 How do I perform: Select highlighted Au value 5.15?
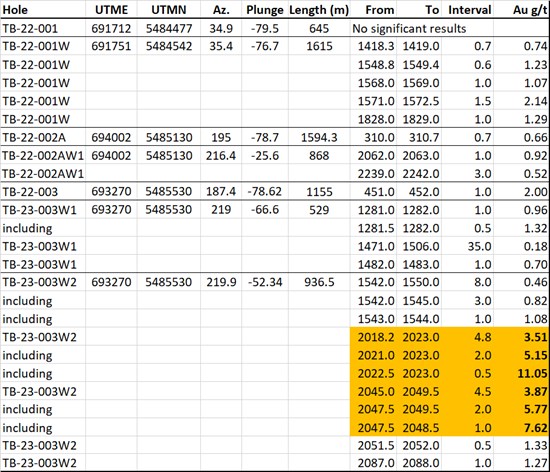click(x=536, y=356)
